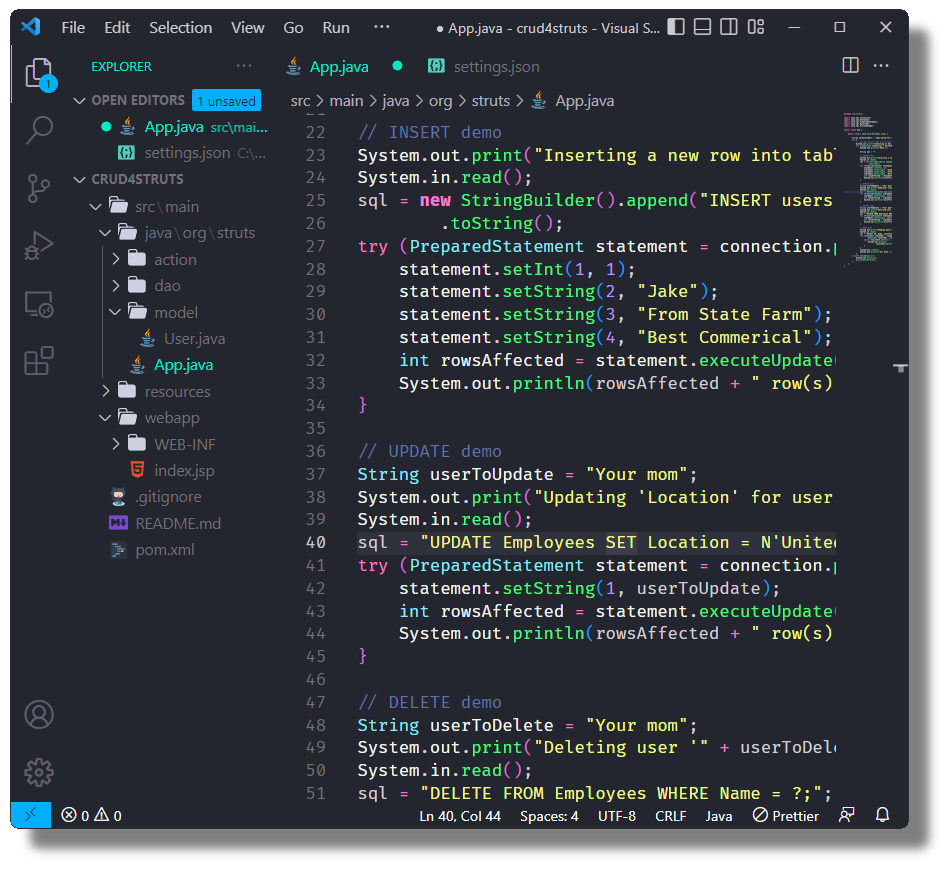Open the Remote Explorer icon
This screenshot has width=950, height=870.
tap(39, 304)
